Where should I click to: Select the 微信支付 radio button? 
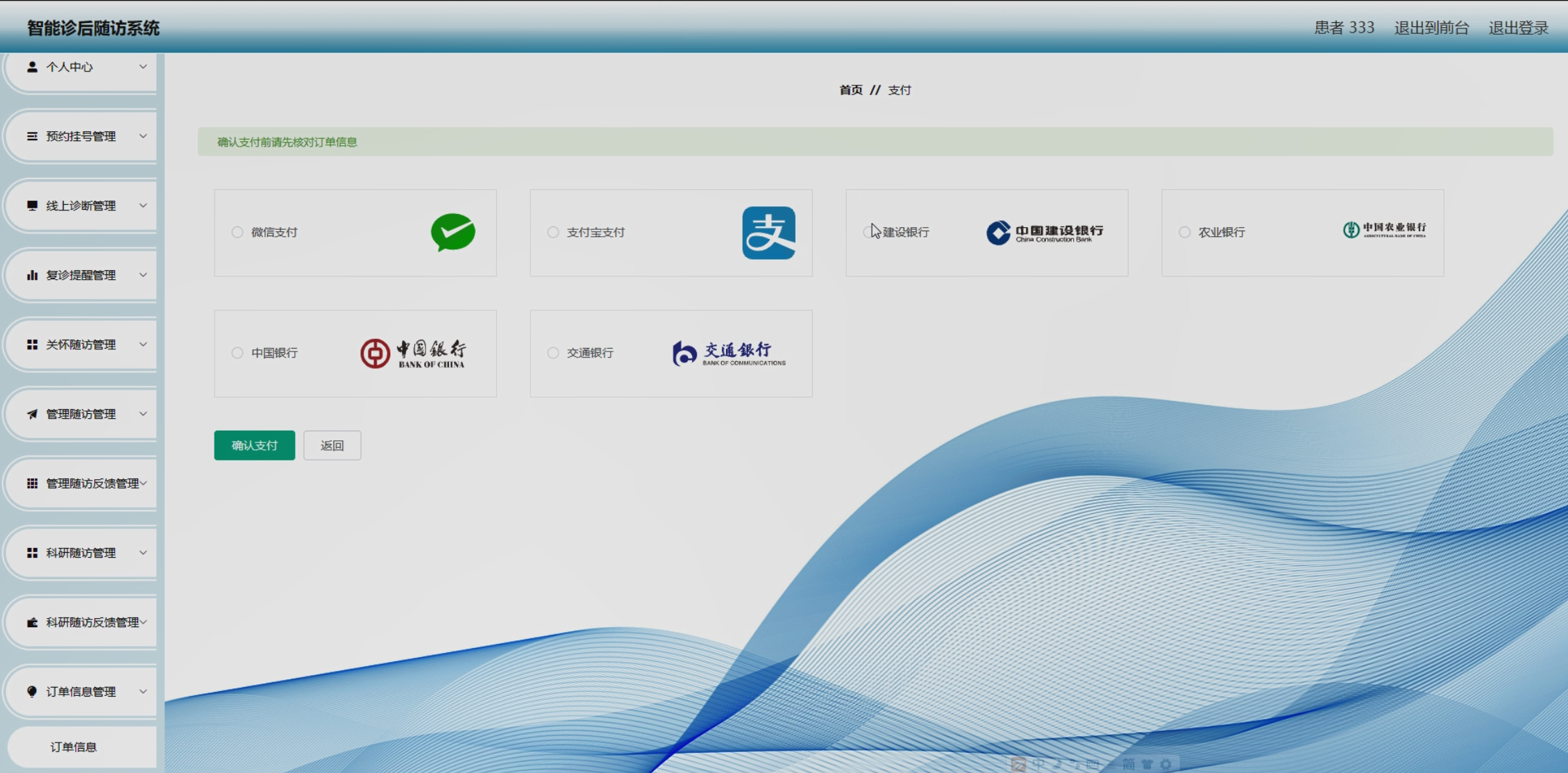pyautogui.click(x=237, y=232)
